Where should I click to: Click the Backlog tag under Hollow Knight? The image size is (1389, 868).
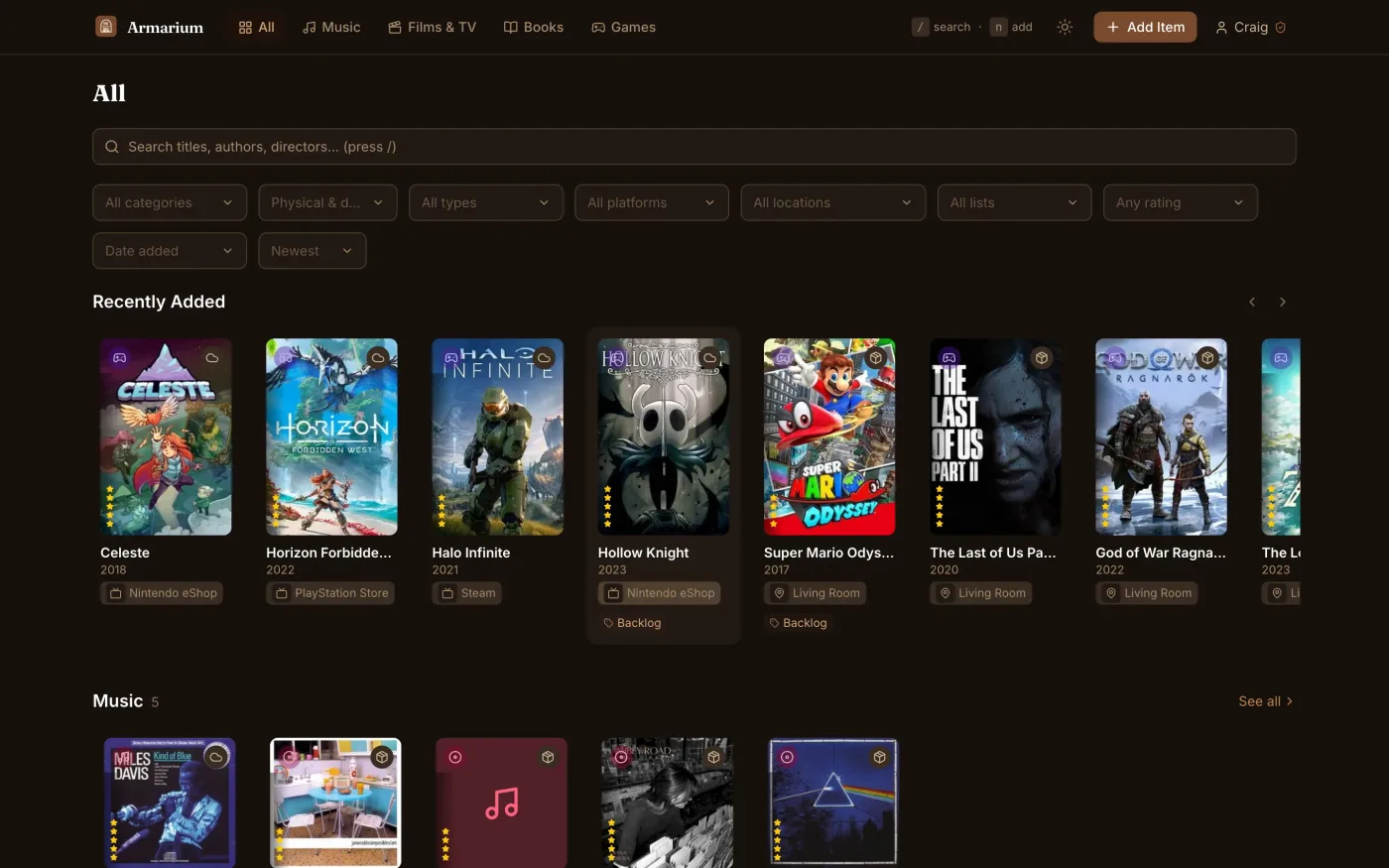[632, 623]
